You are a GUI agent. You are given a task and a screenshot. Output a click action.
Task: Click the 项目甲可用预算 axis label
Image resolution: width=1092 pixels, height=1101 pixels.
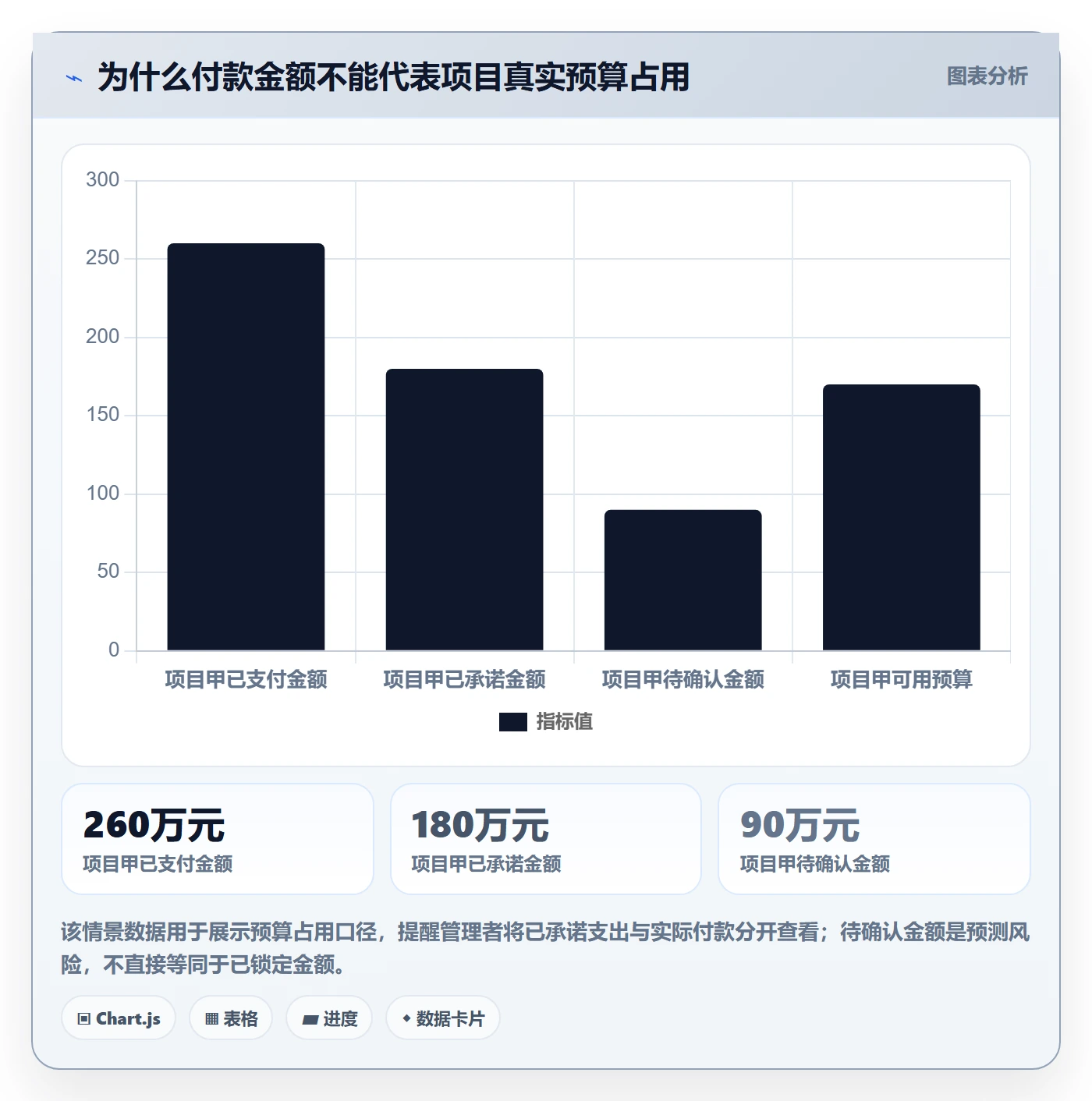click(901, 680)
